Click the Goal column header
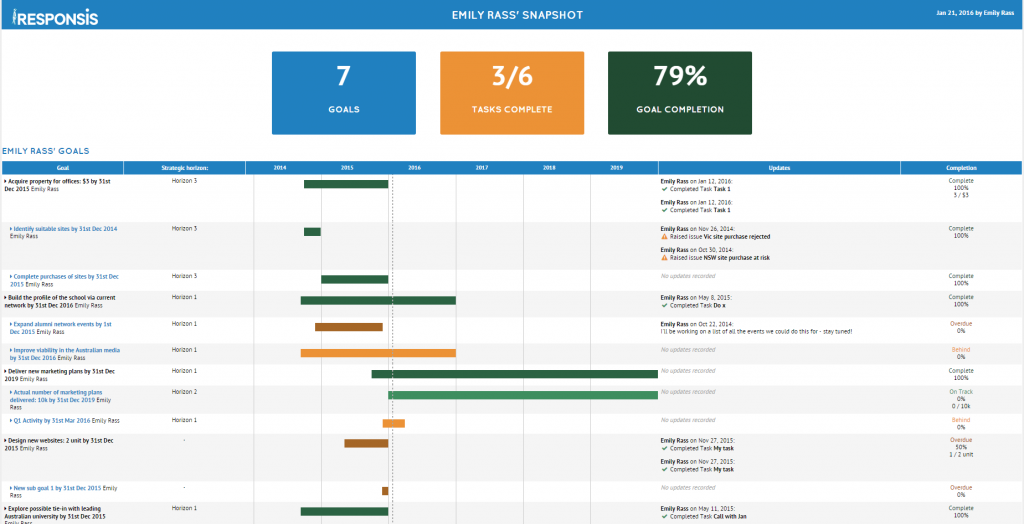This screenshot has width=1024, height=524. coord(63,168)
